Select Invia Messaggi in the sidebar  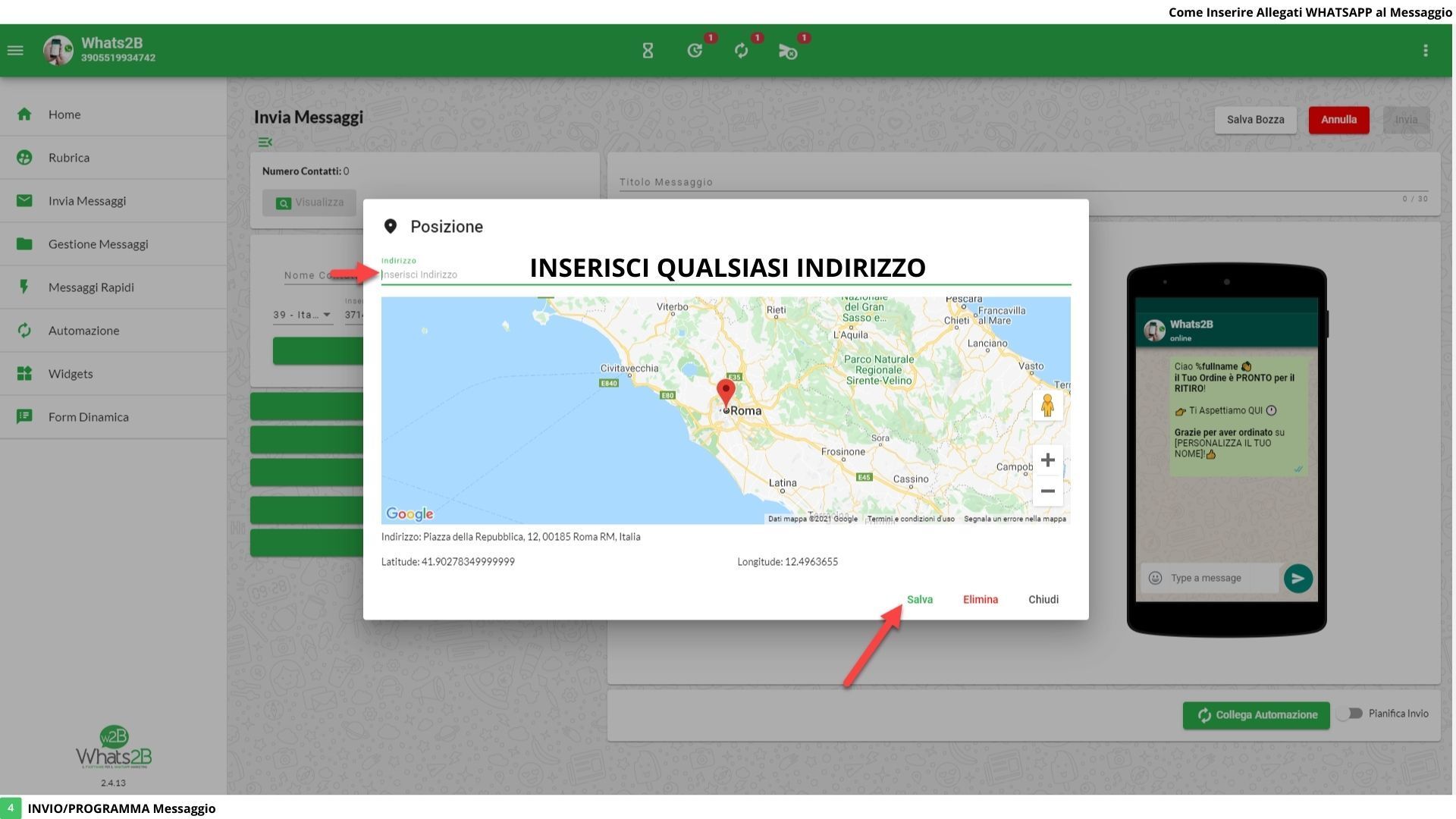point(114,201)
